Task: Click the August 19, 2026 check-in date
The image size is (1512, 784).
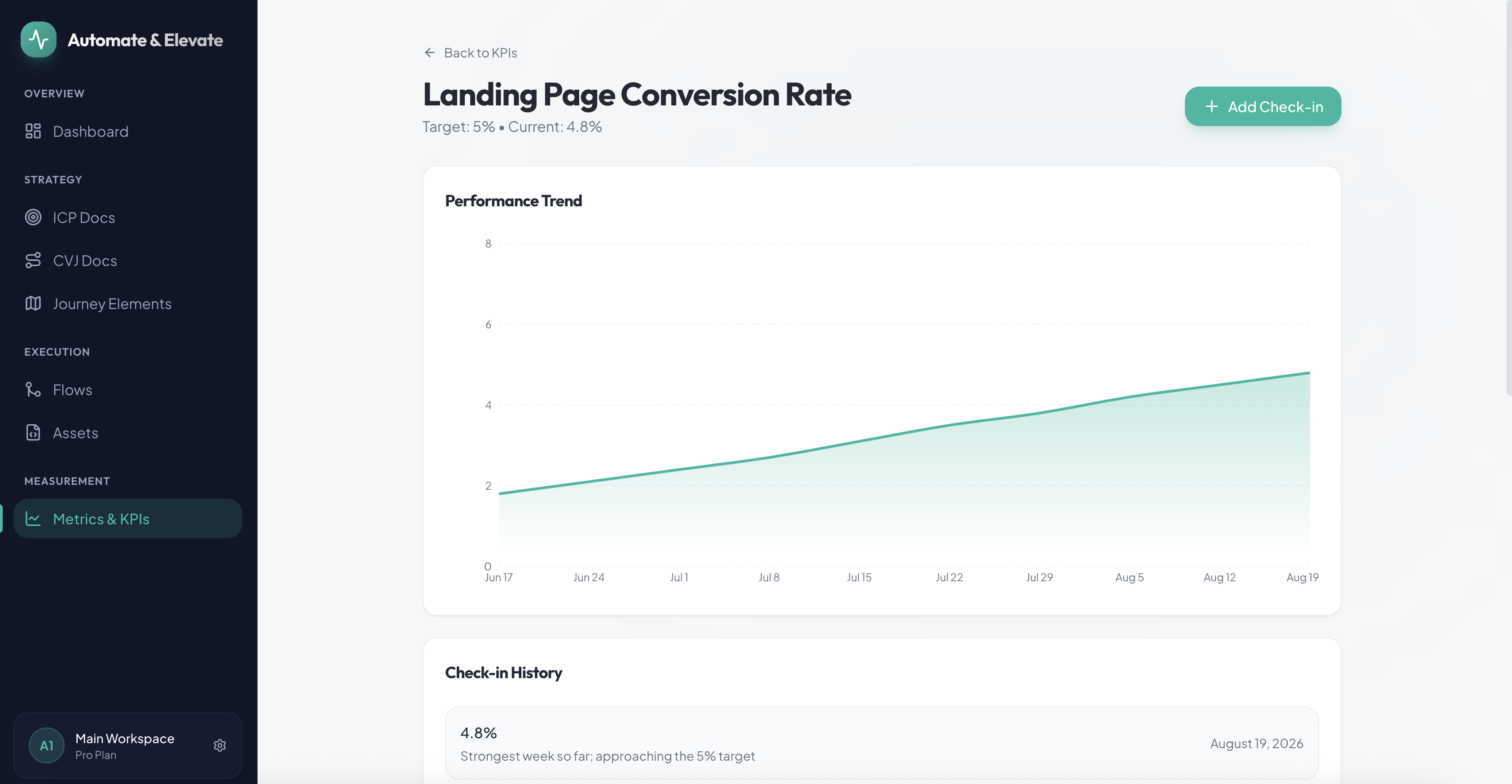Action: point(1256,743)
